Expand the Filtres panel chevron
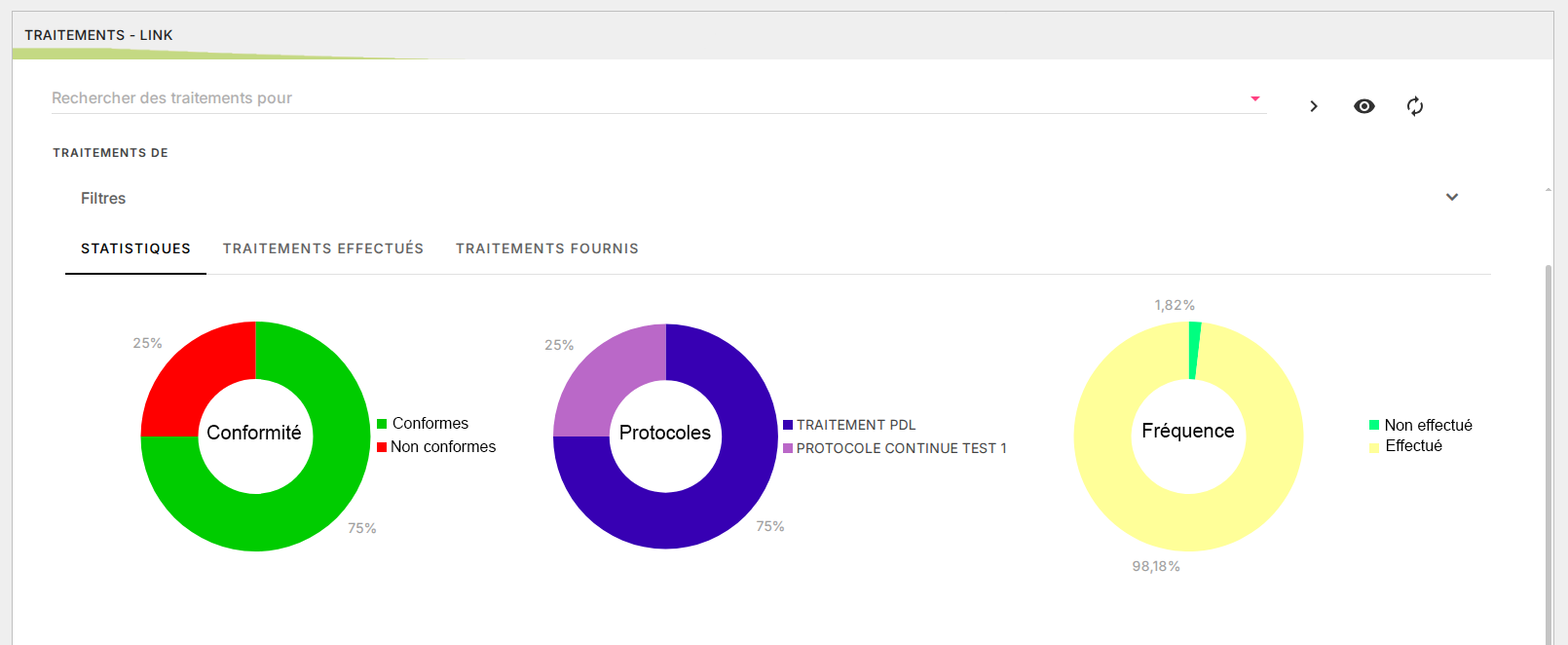This screenshot has width=1568, height=645. (1452, 198)
